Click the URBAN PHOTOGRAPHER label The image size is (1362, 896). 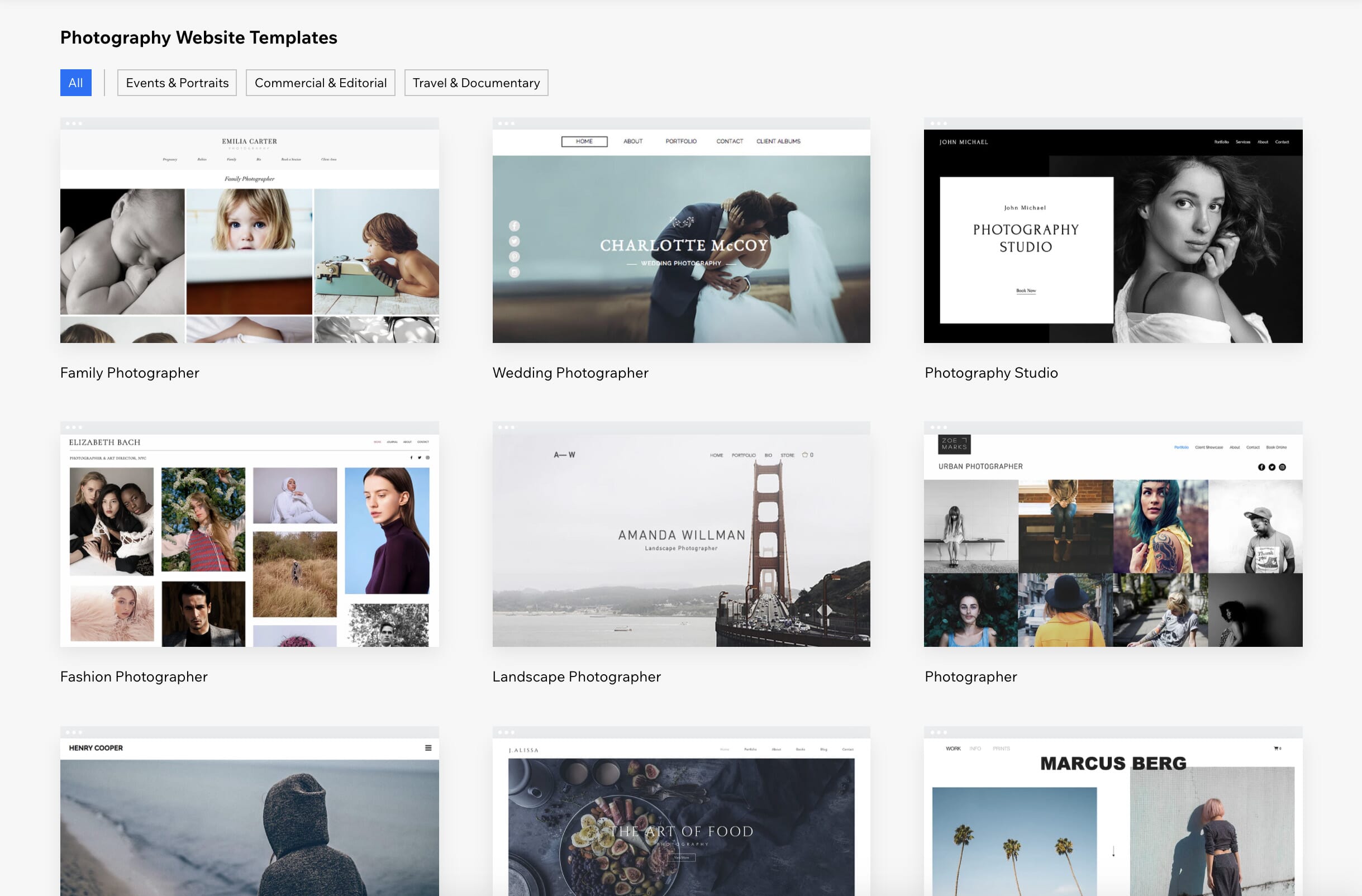click(980, 466)
